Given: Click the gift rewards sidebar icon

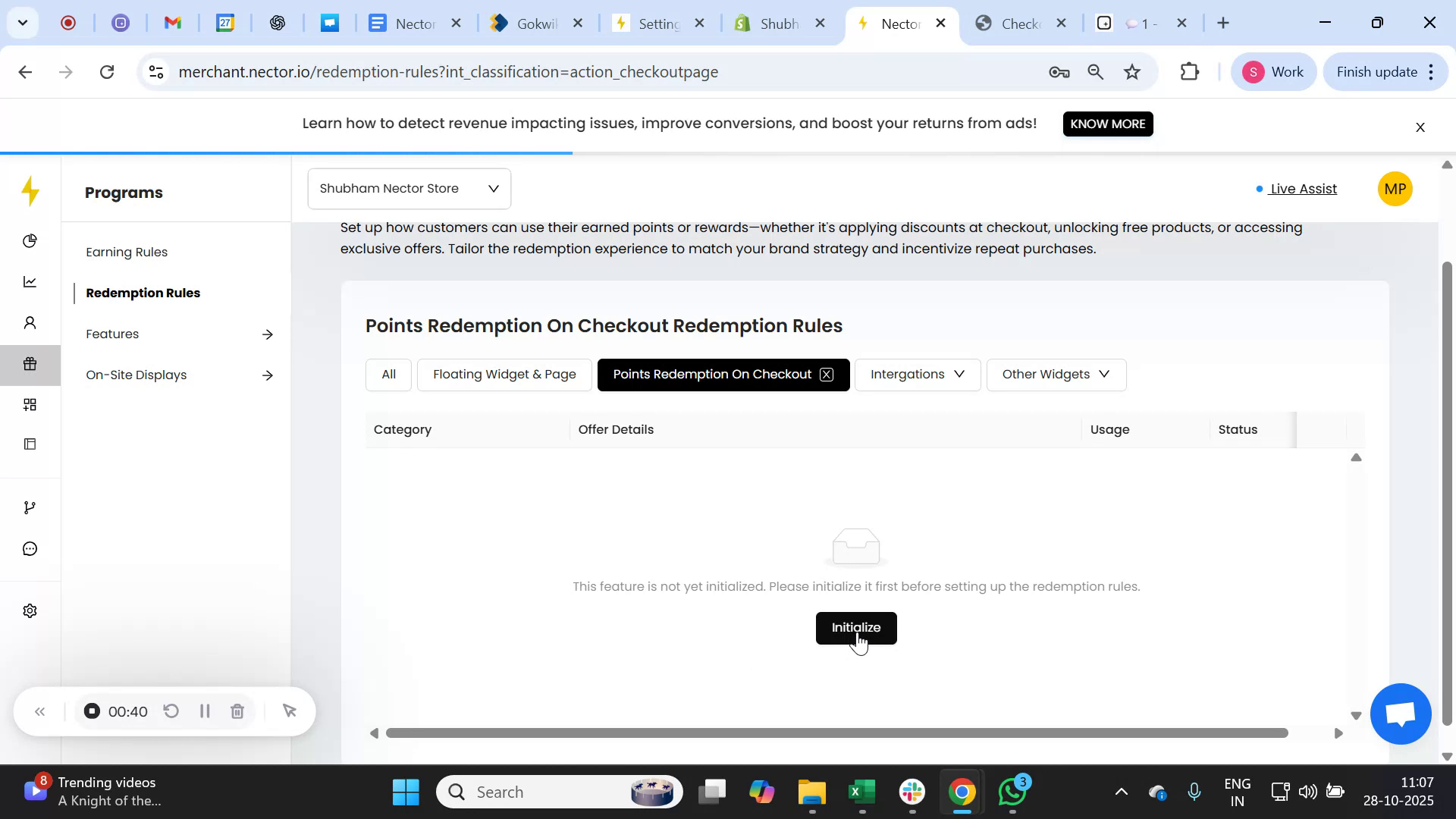Looking at the screenshot, I should [x=30, y=364].
